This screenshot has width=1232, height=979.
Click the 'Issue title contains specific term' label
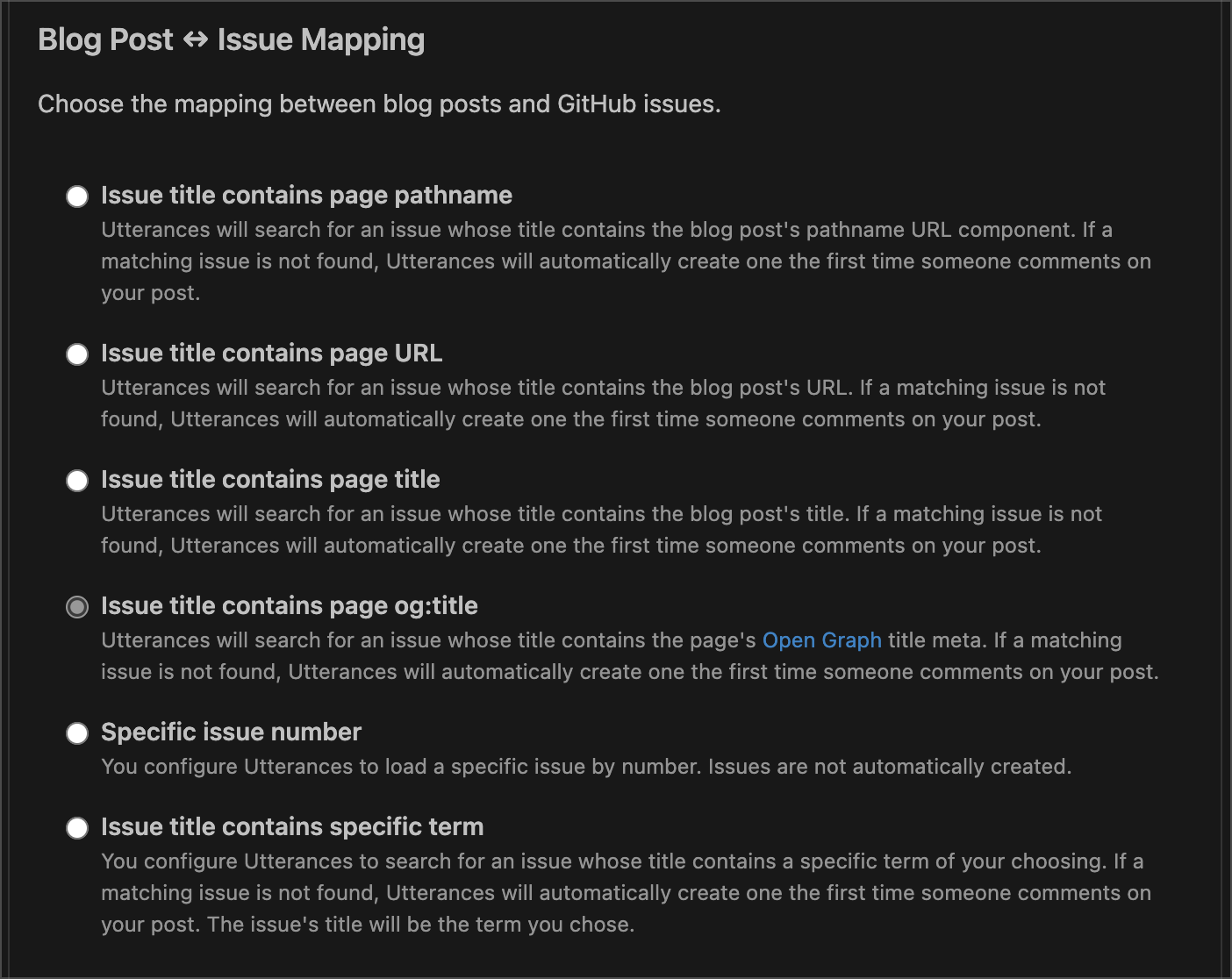click(292, 826)
